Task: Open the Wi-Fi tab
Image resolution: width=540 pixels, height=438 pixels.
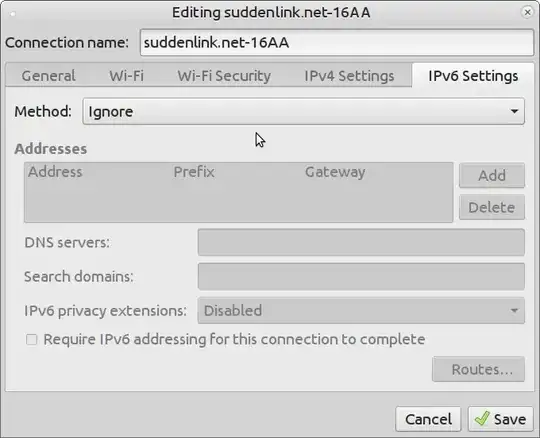Action: click(x=126, y=76)
